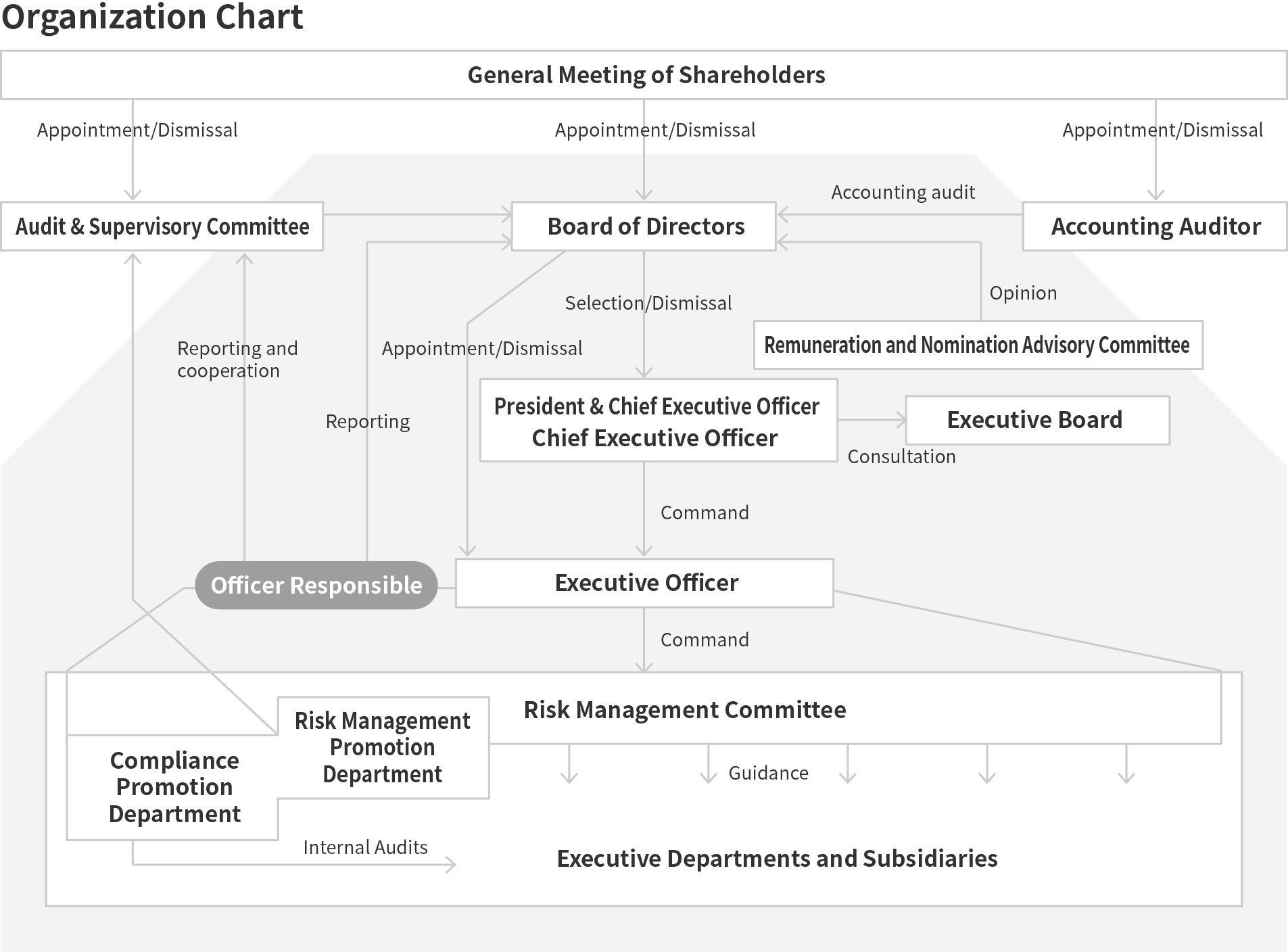Click the Risk Management Promotion Department box
The height and width of the screenshot is (952, 1288).
click(x=383, y=748)
